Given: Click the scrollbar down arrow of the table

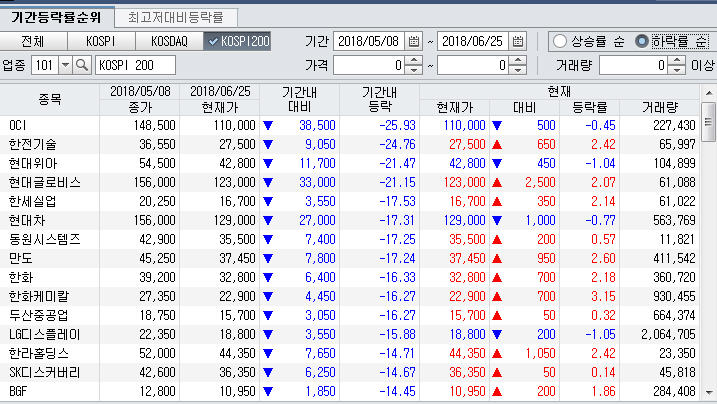Looking at the screenshot, I should pyautogui.click(x=709, y=392).
